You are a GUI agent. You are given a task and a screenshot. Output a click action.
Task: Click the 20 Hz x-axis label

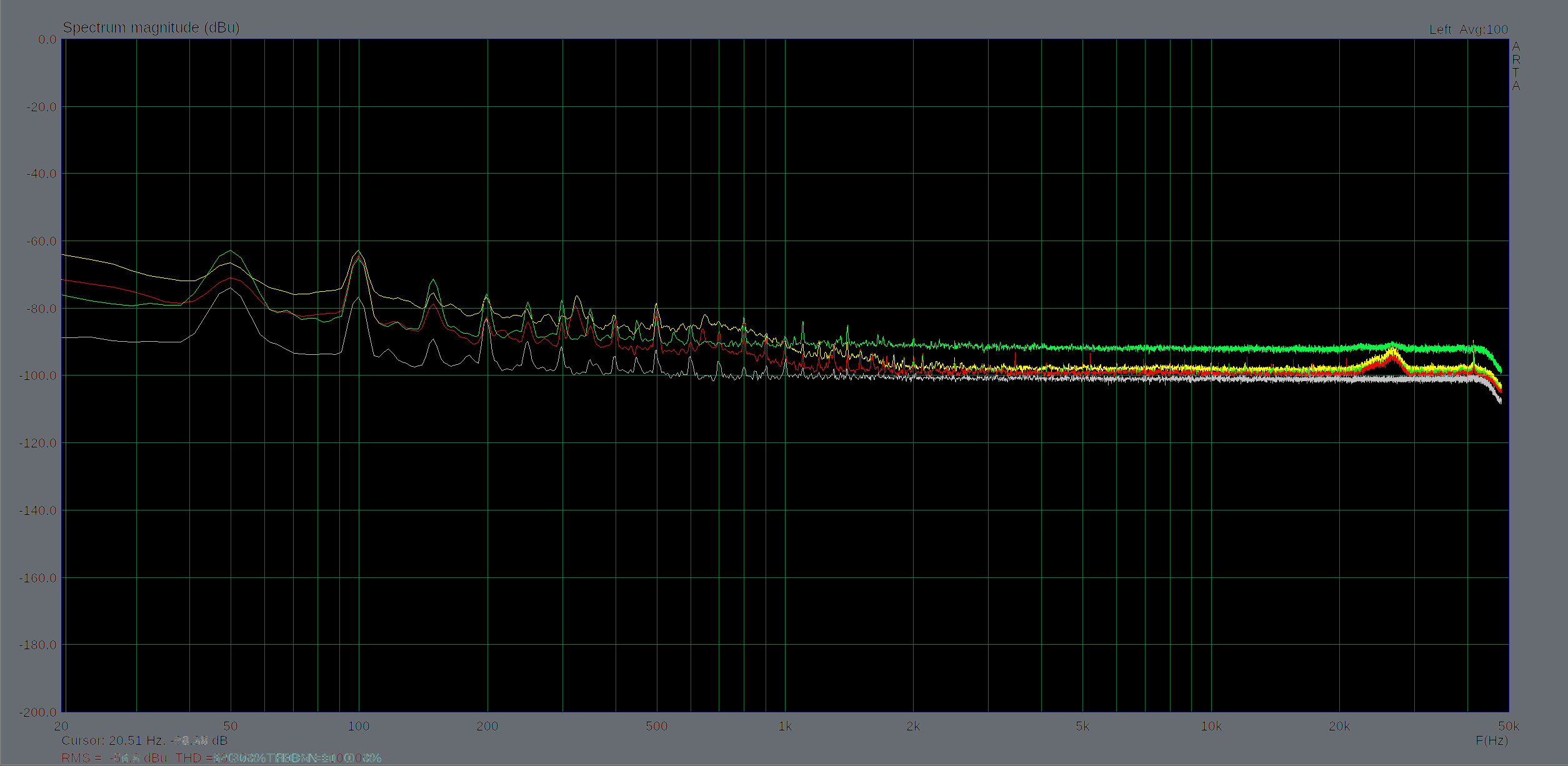(61, 726)
